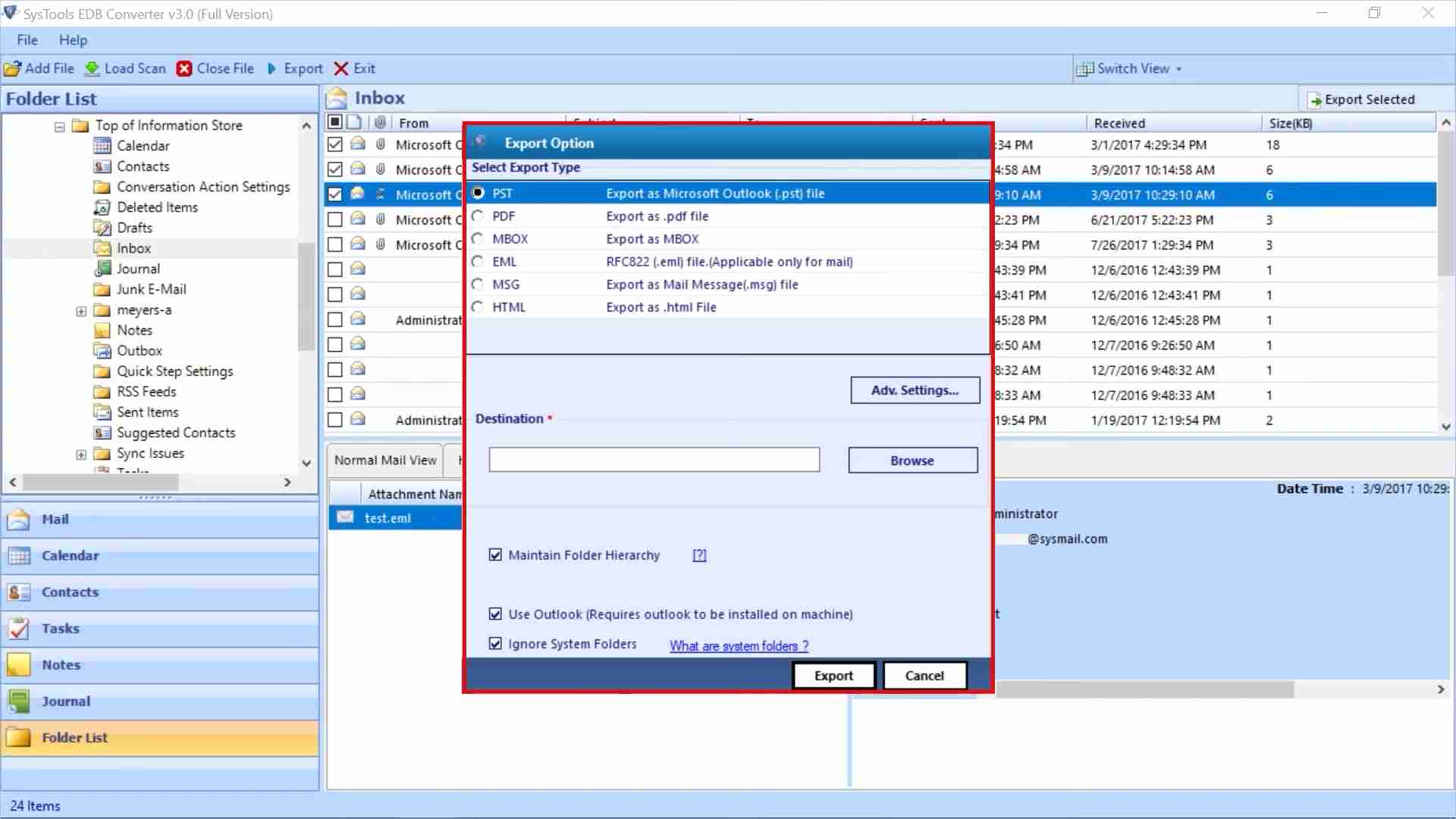Viewport: 1456px width, 819px height.
Task: Click inside the Destination input field
Action: [654, 460]
